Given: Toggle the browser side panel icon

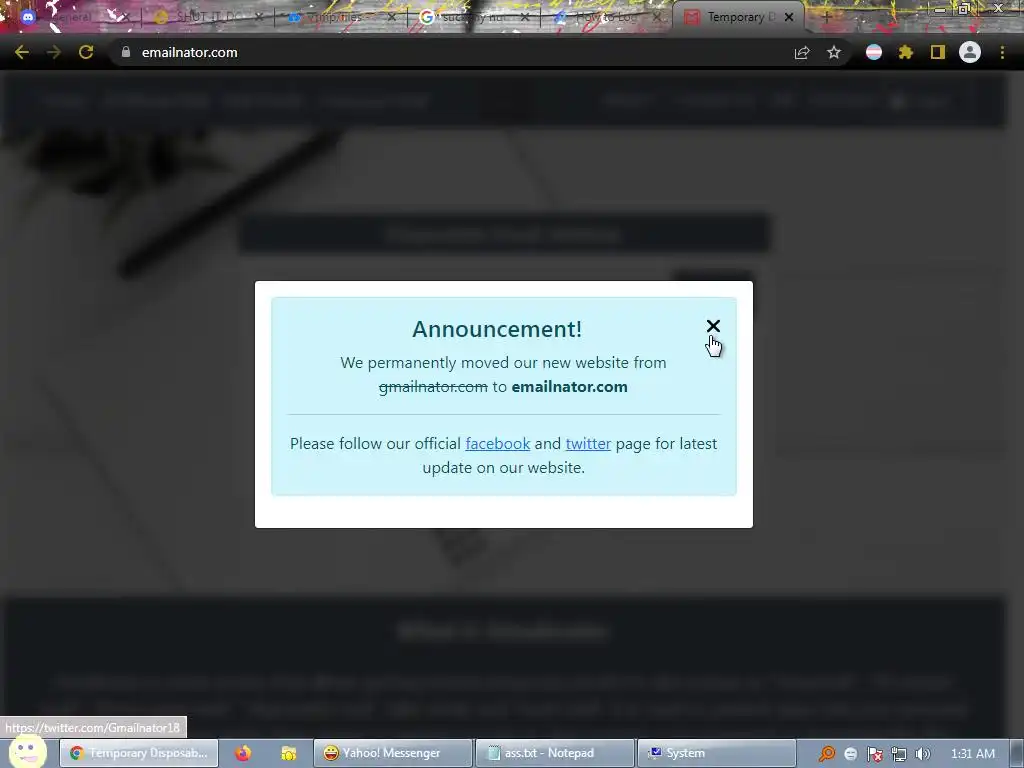Looking at the screenshot, I should [938, 52].
